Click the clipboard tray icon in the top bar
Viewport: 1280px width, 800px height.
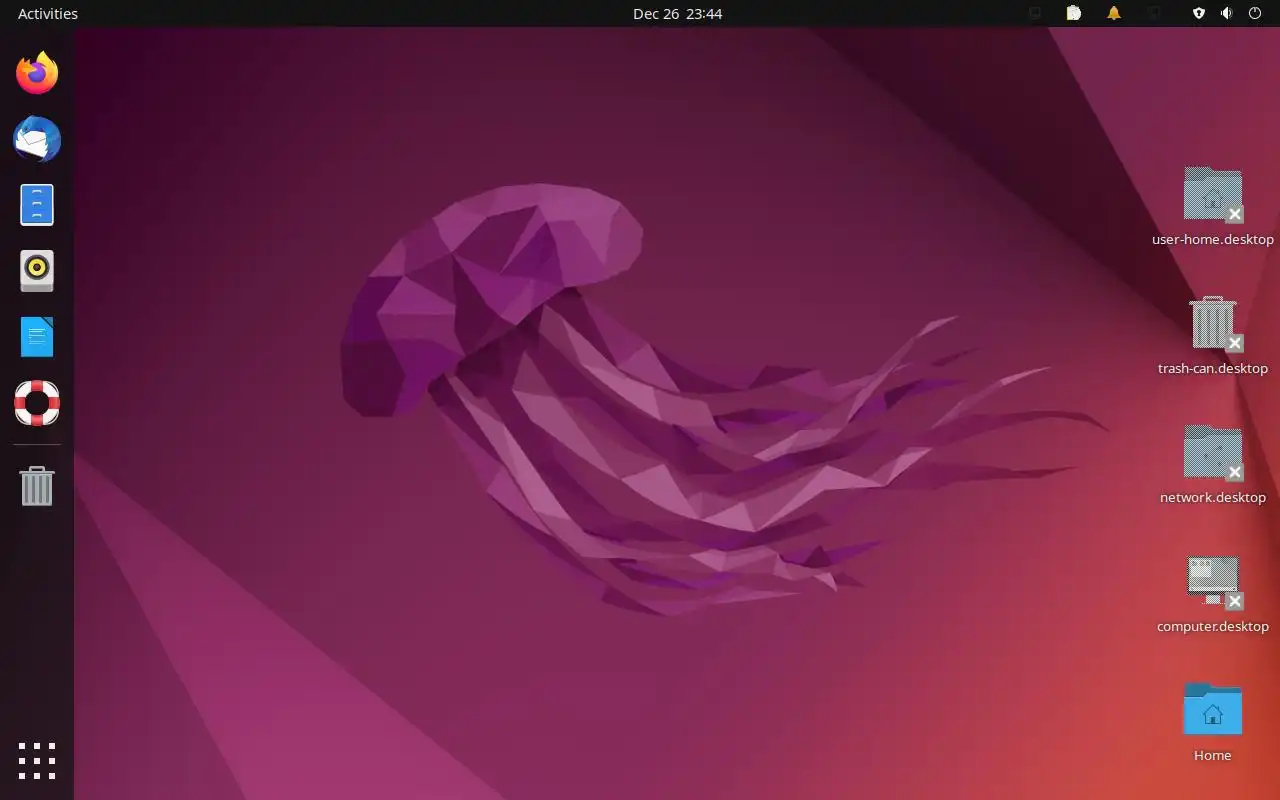click(x=1074, y=13)
